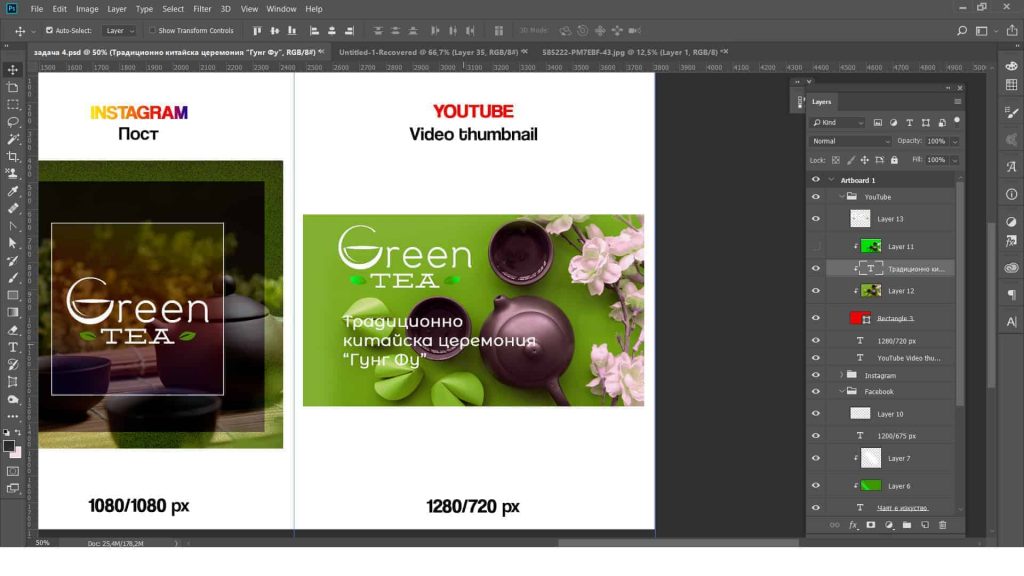Open the Opacity slider arrow
The width and height of the screenshot is (1024, 576).
(955, 141)
